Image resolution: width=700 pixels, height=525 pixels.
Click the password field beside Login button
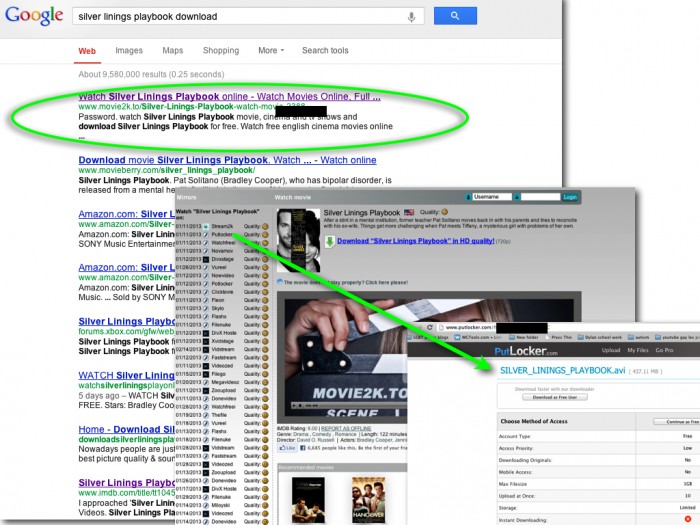540,197
